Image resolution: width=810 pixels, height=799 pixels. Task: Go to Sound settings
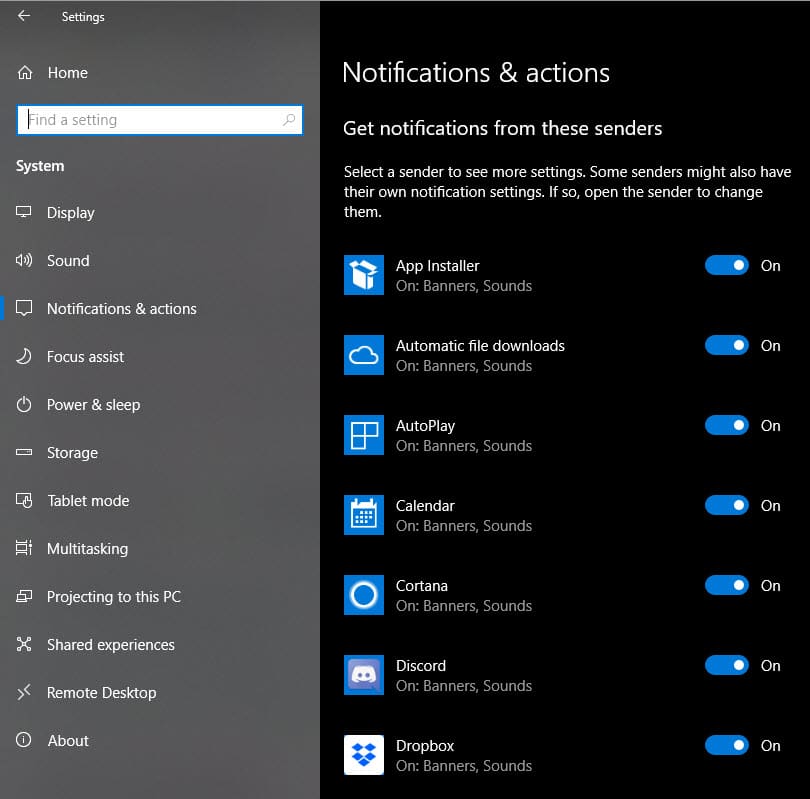click(x=160, y=261)
